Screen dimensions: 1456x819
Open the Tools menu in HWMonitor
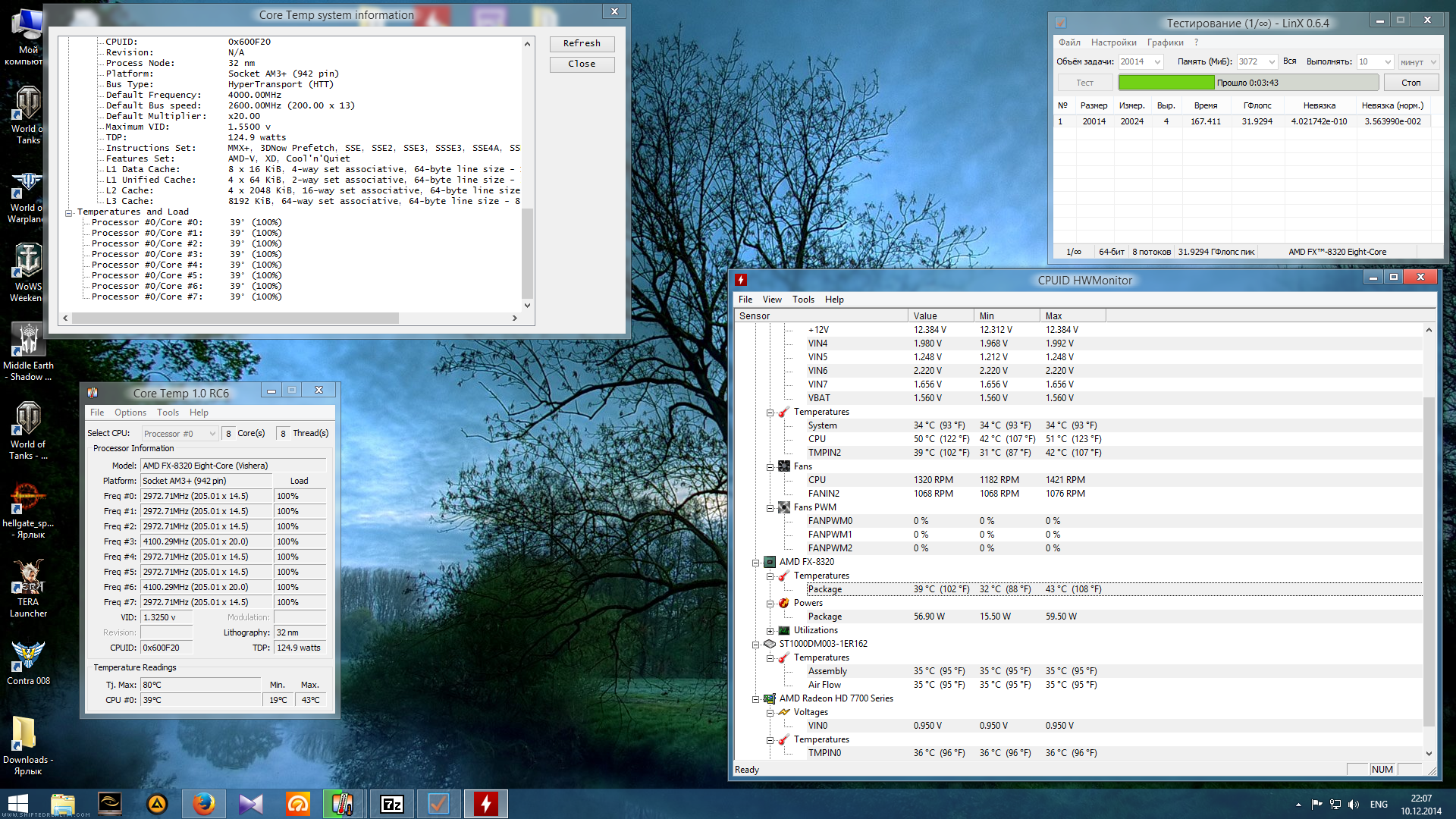click(x=803, y=300)
